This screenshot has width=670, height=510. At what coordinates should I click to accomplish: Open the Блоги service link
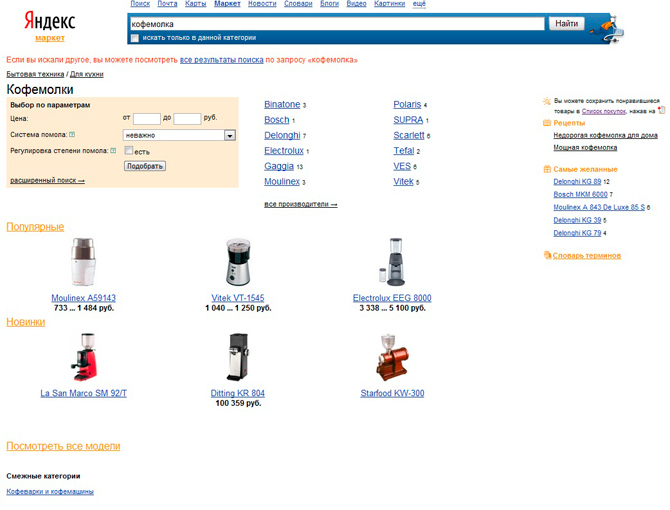[329, 3]
